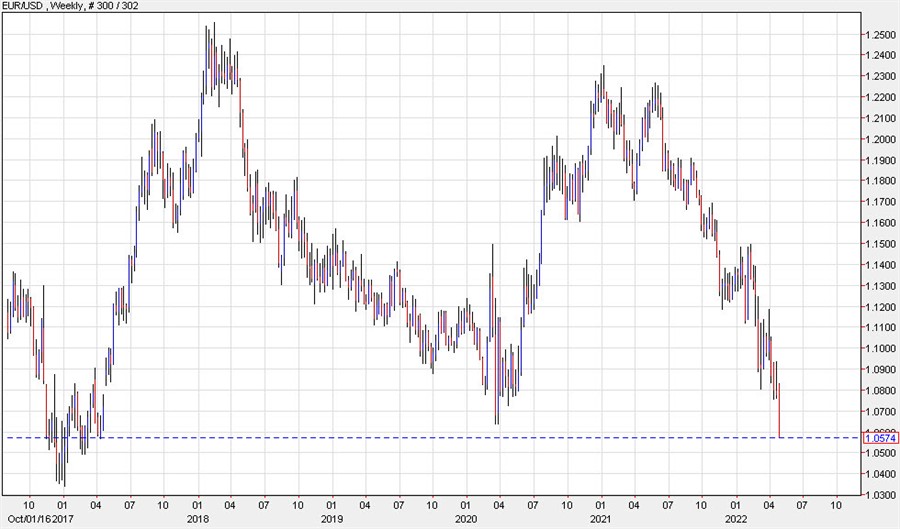The height and width of the screenshot is (529, 900).
Task: Click the 1.1200 price axis label
Action: (882, 307)
